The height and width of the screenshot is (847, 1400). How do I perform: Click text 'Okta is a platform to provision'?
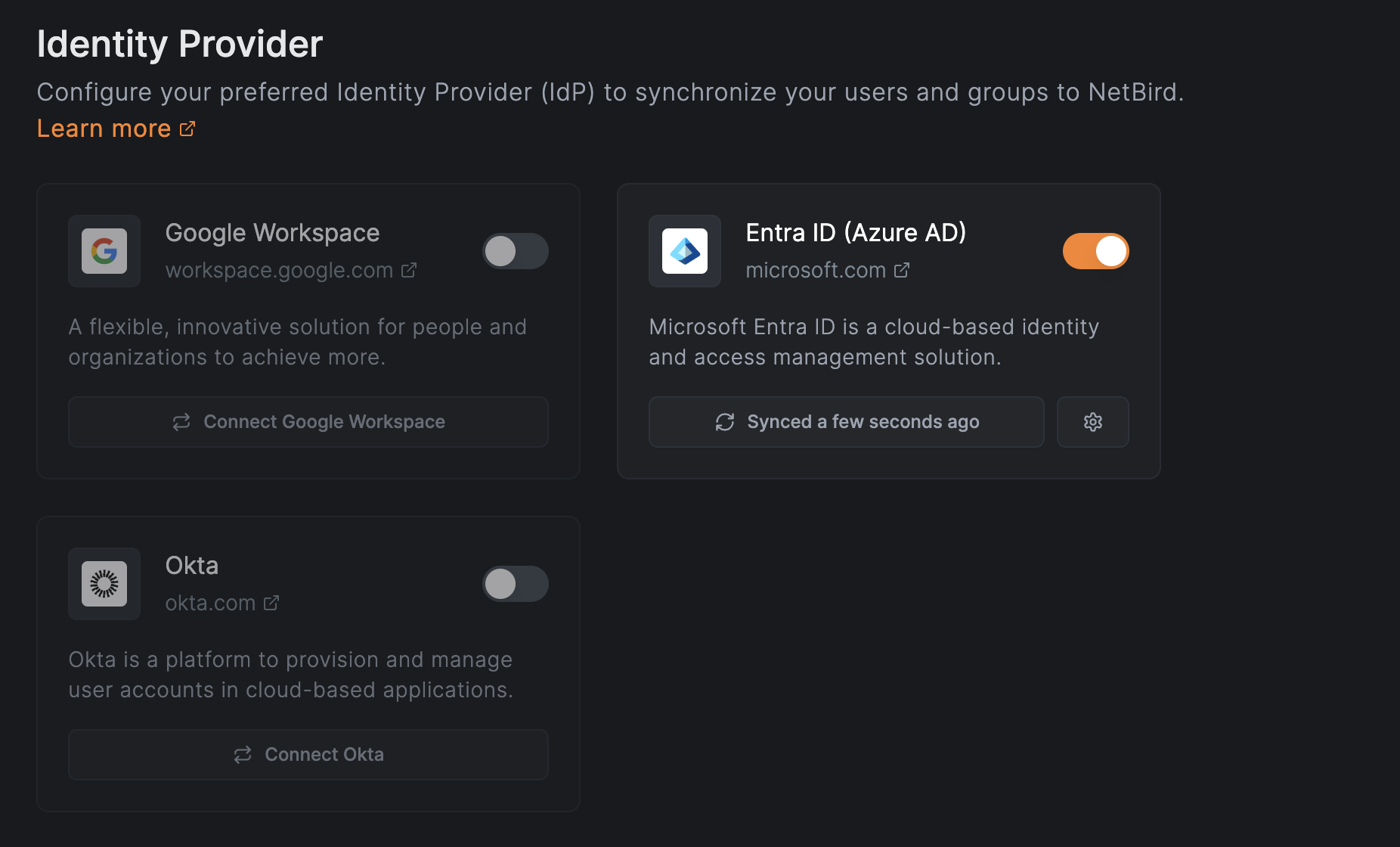pos(224,659)
